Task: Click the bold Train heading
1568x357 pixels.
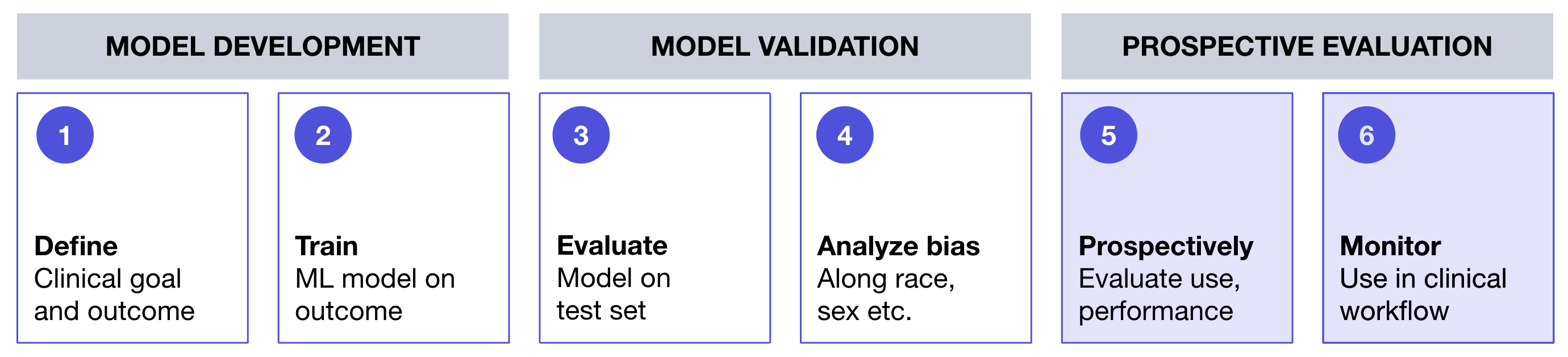Action: coord(327,246)
